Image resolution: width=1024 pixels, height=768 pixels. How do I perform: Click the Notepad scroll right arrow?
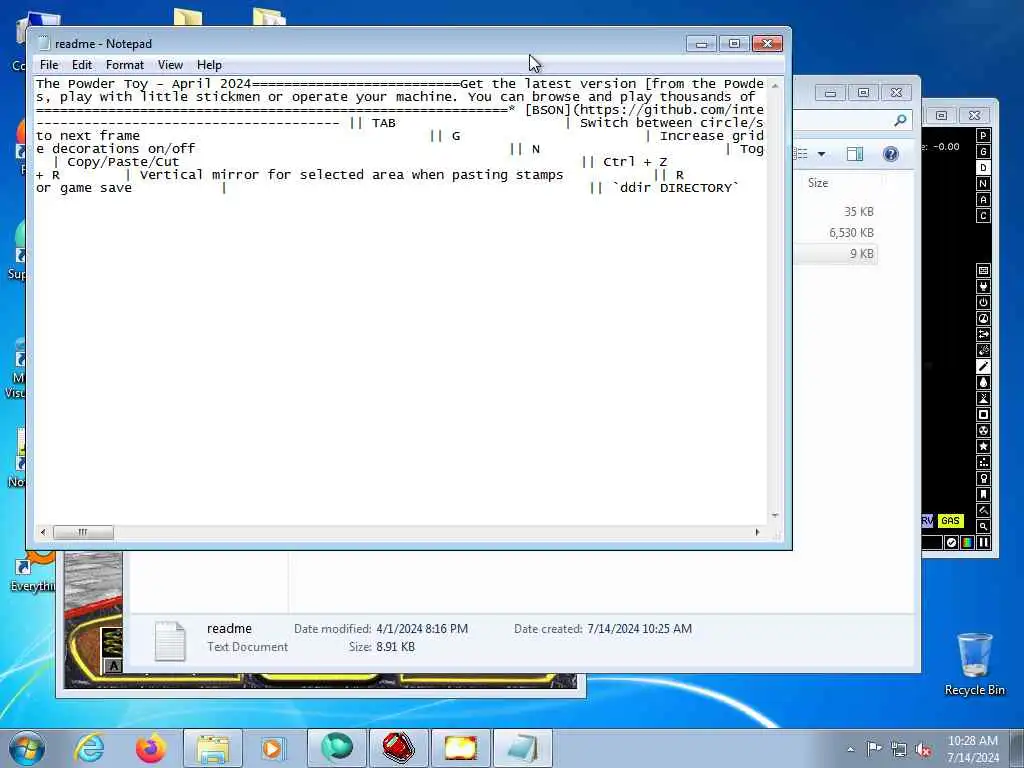point(757,532)
